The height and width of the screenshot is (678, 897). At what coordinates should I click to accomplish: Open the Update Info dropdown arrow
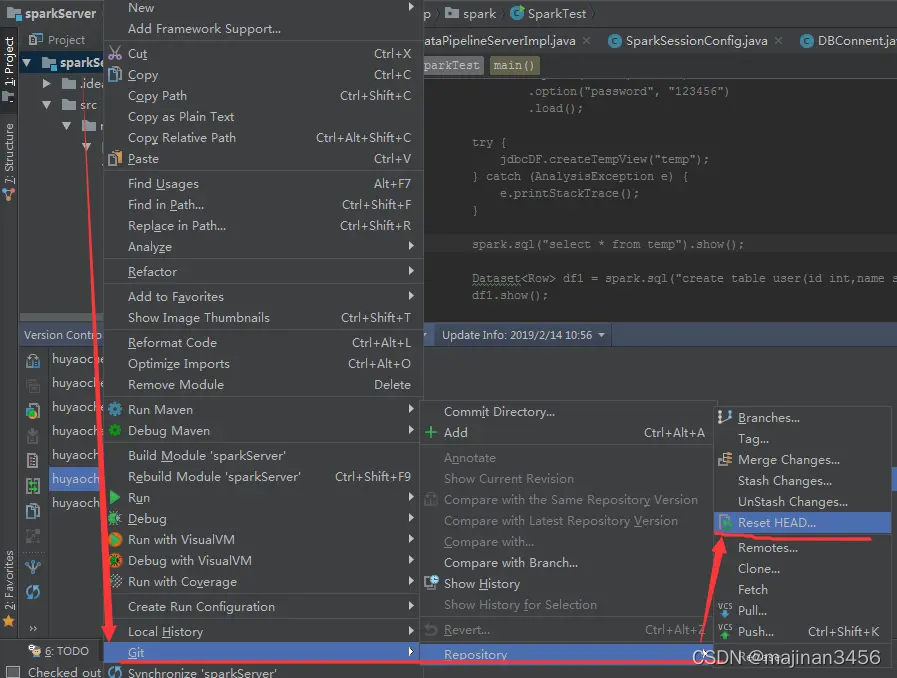point(601,335)
